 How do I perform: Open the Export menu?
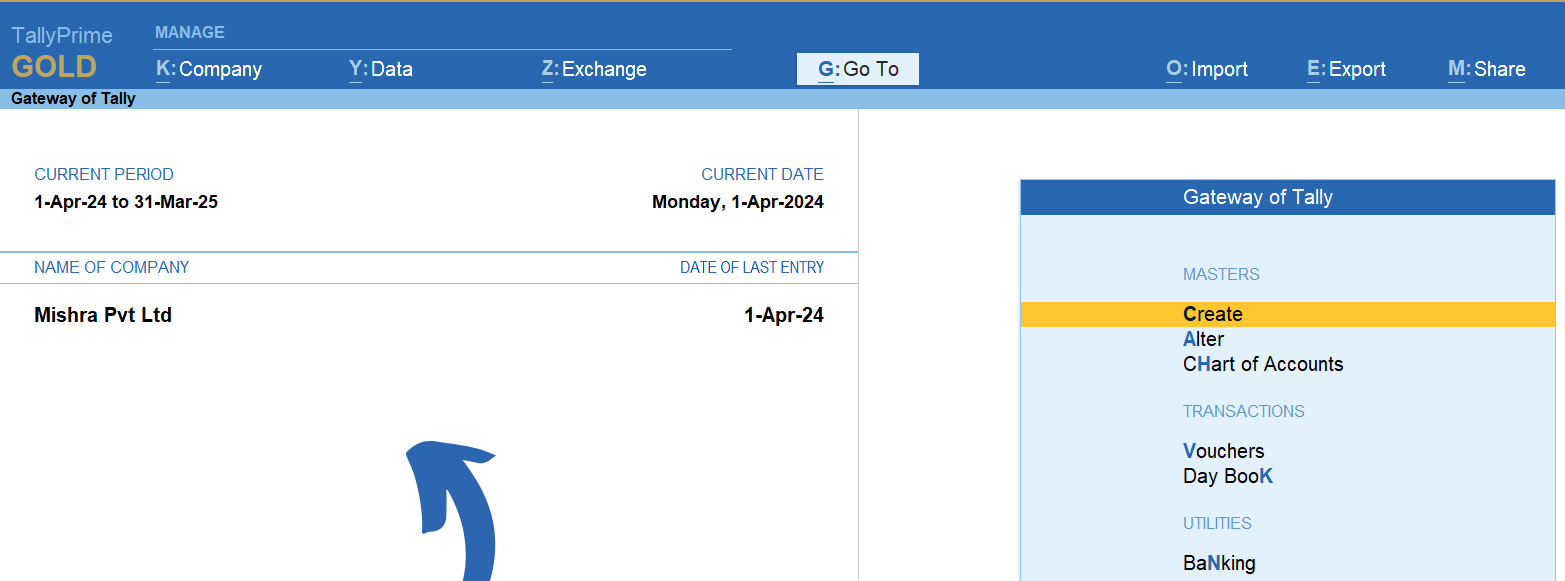pos(1346,69)
